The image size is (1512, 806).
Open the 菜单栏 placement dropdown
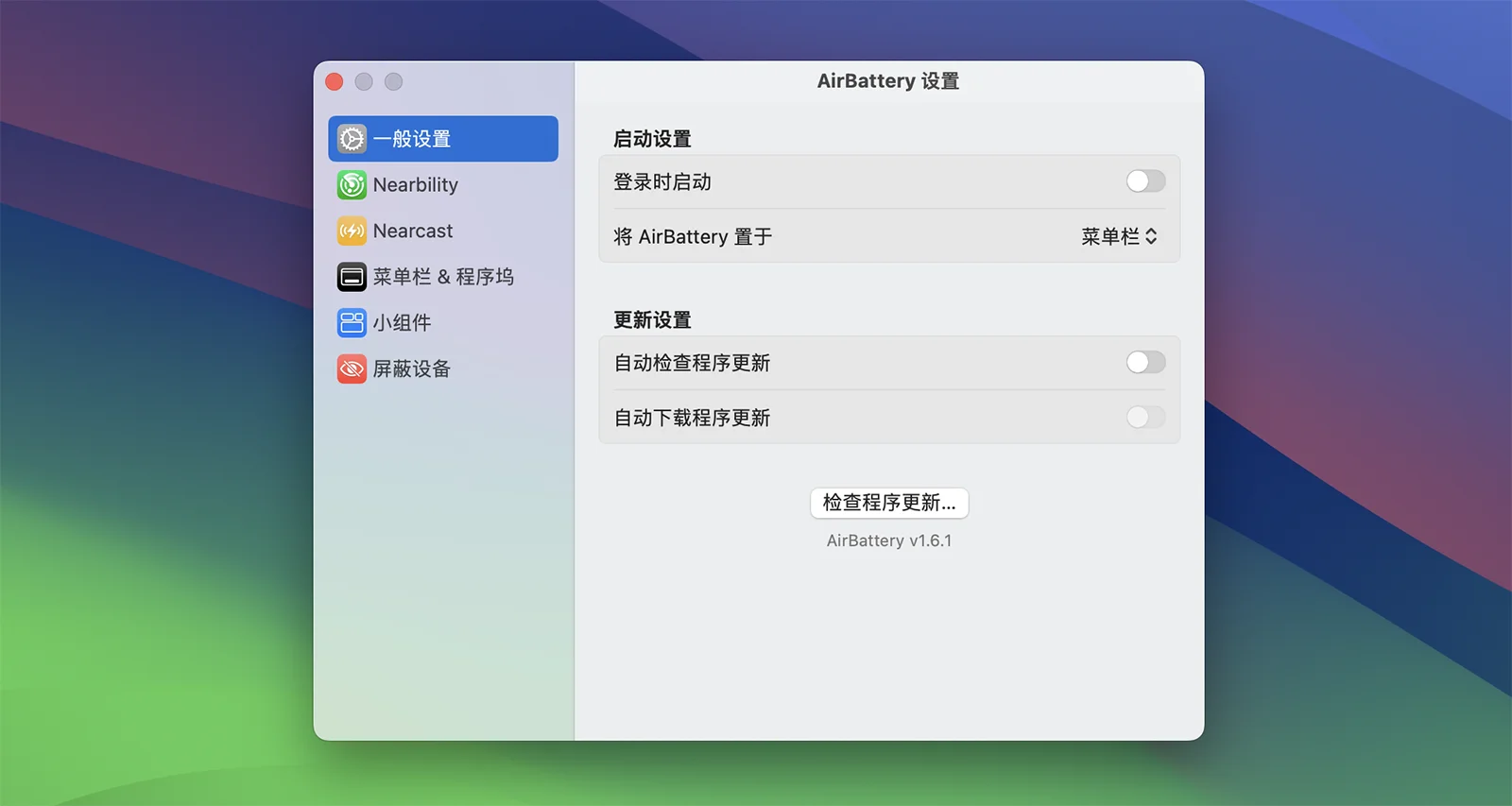[1120, 236]
